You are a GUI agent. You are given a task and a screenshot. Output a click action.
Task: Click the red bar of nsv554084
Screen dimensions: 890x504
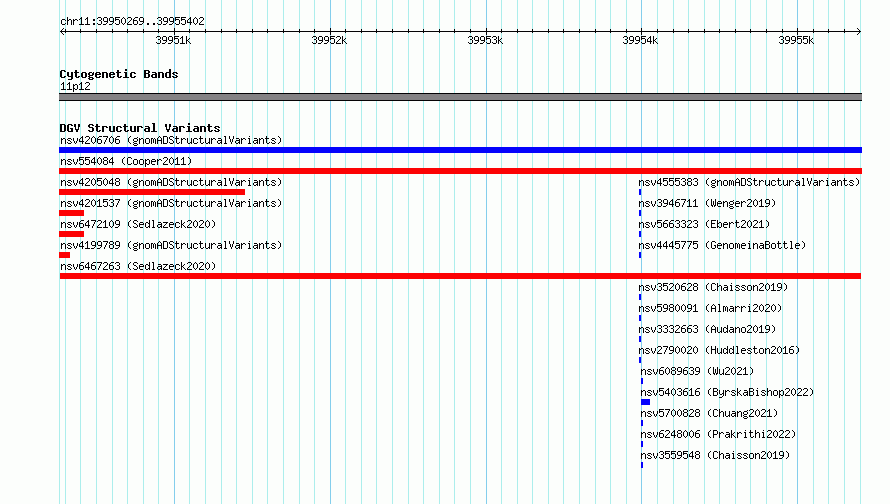point(460,171)
